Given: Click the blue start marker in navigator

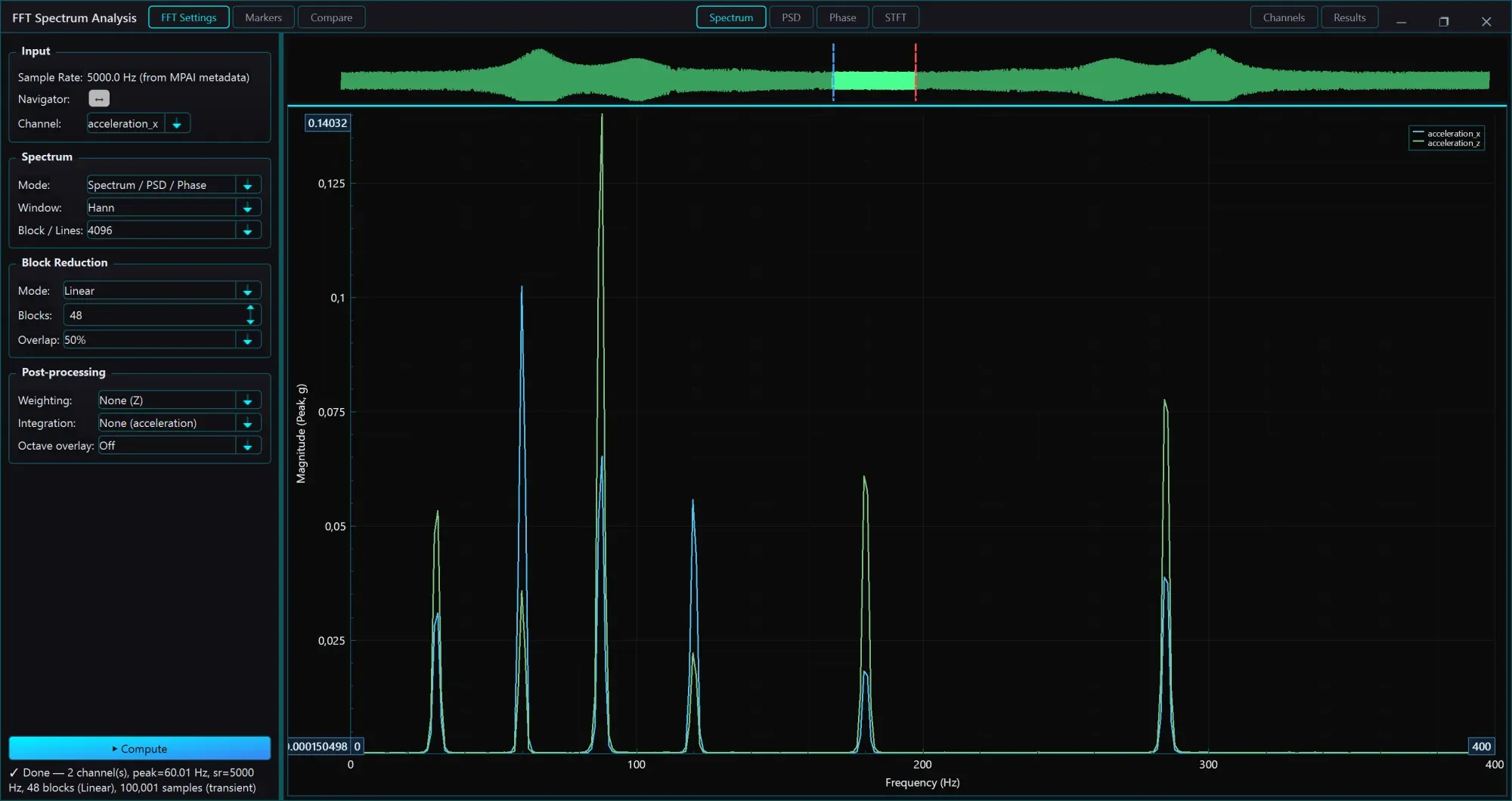Looking at the screenshot, I should tap(833, 72).
